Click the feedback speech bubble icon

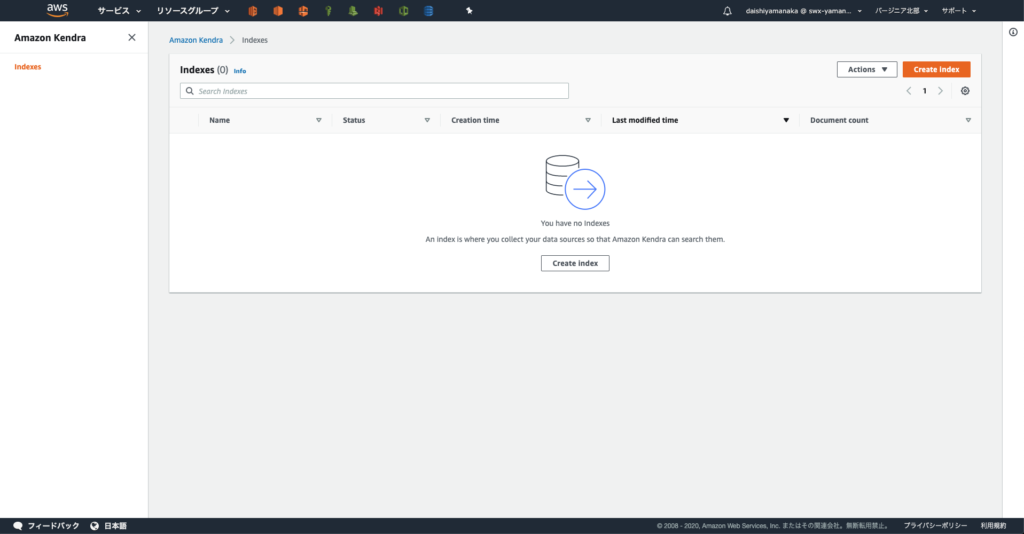tap(17, 526)
